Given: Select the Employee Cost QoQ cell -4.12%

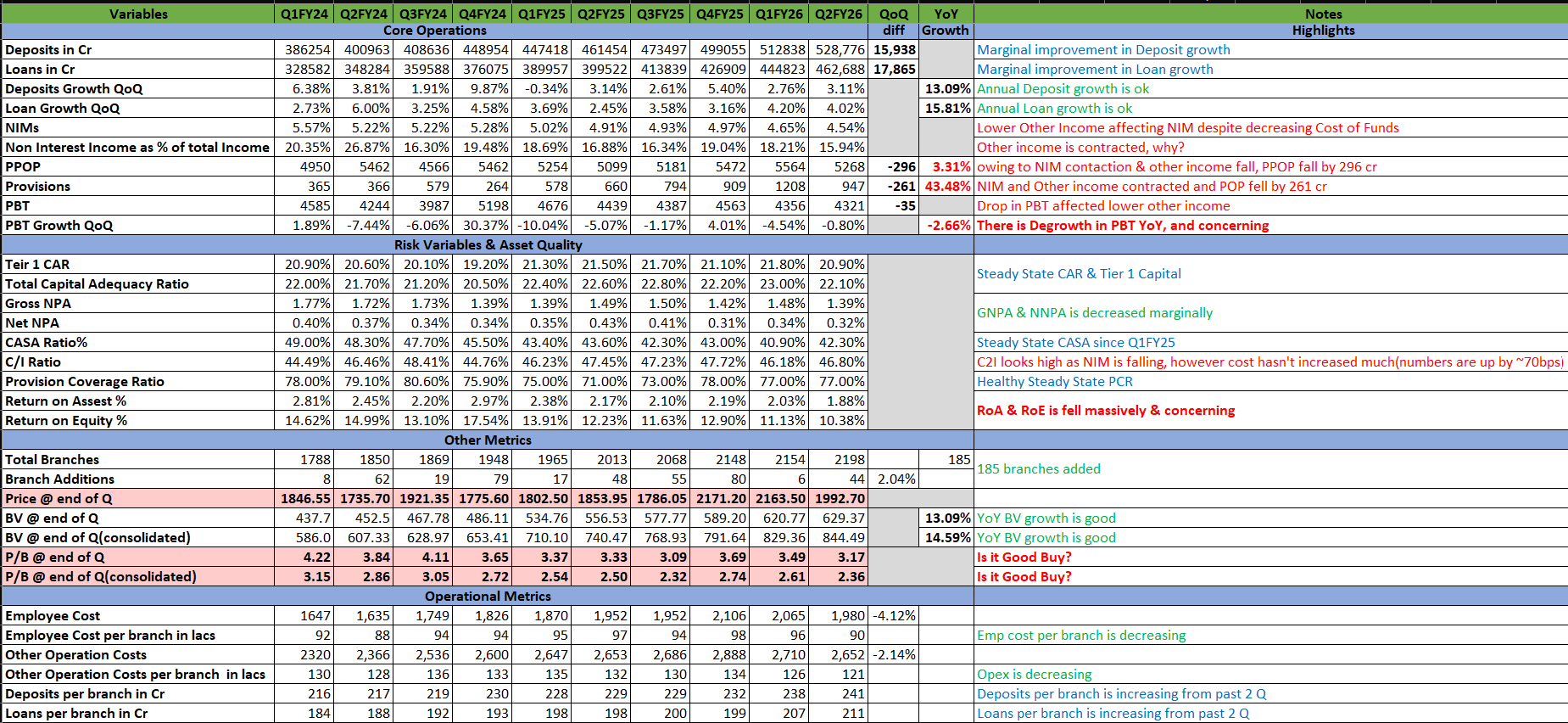Looking at the screenshot, I should [x=894, y=616].
